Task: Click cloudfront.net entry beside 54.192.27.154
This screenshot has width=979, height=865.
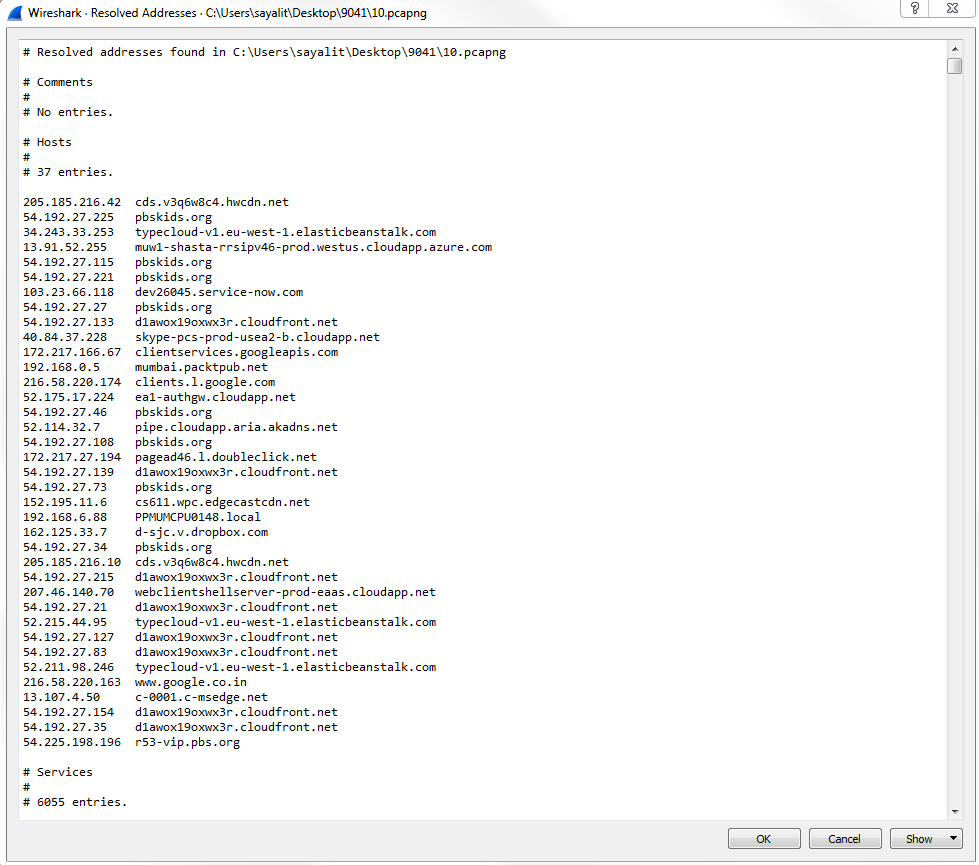Action: pos(236,712)
